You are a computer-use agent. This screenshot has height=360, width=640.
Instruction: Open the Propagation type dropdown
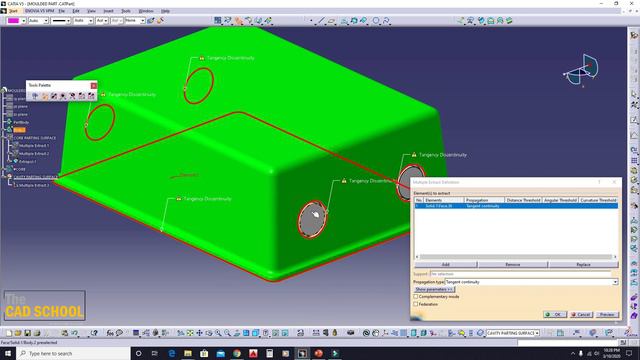point(615,282)
